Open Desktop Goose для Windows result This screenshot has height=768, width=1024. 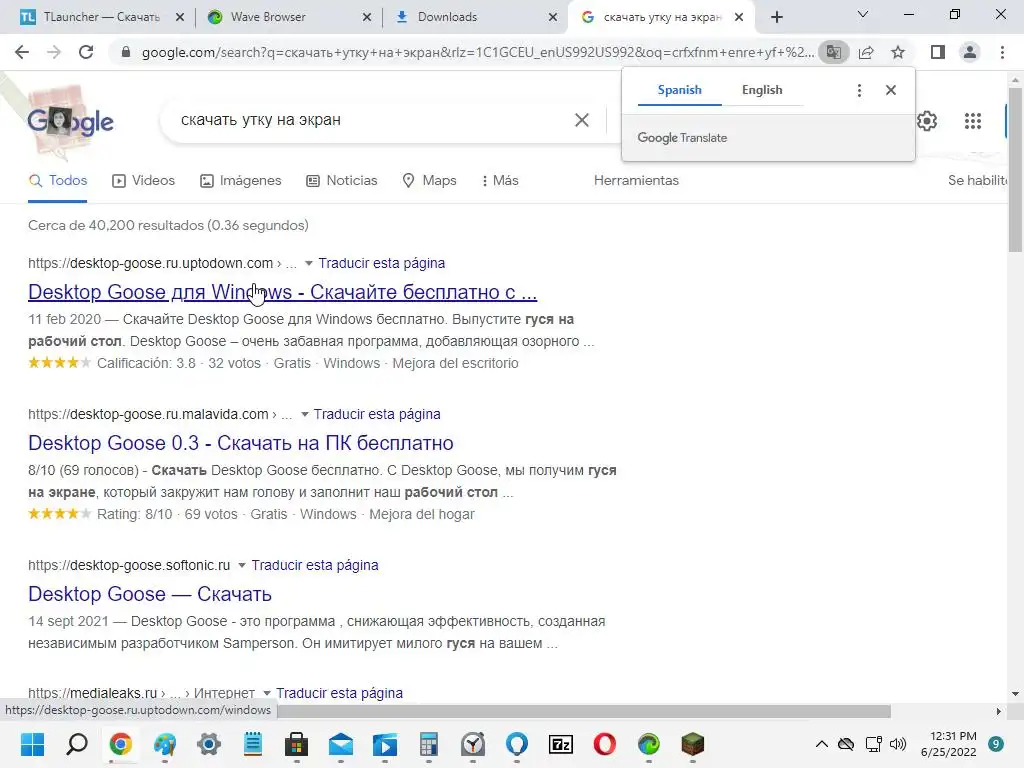pos(282,292)
